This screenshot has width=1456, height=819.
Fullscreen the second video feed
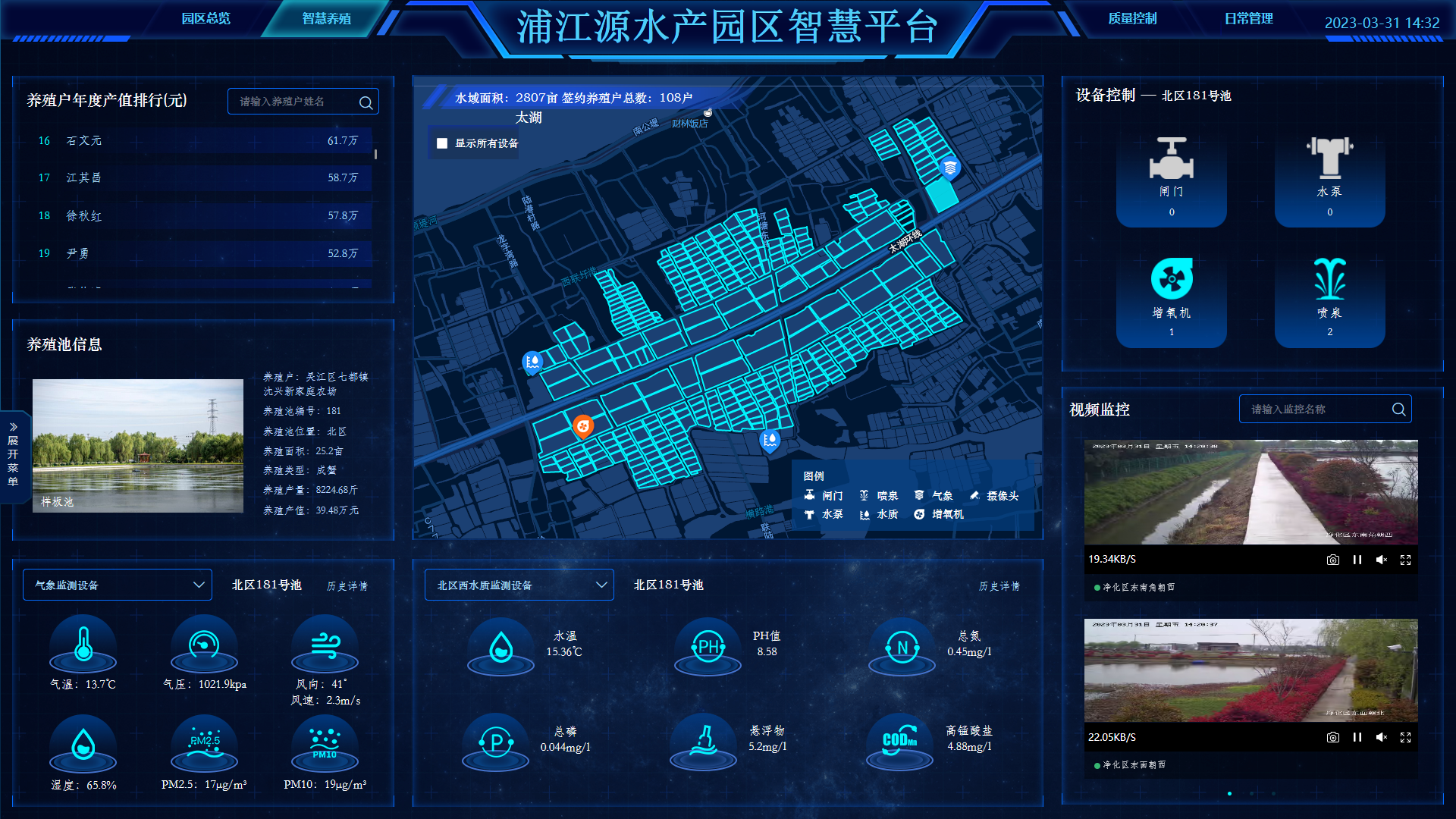[1405, 737]
